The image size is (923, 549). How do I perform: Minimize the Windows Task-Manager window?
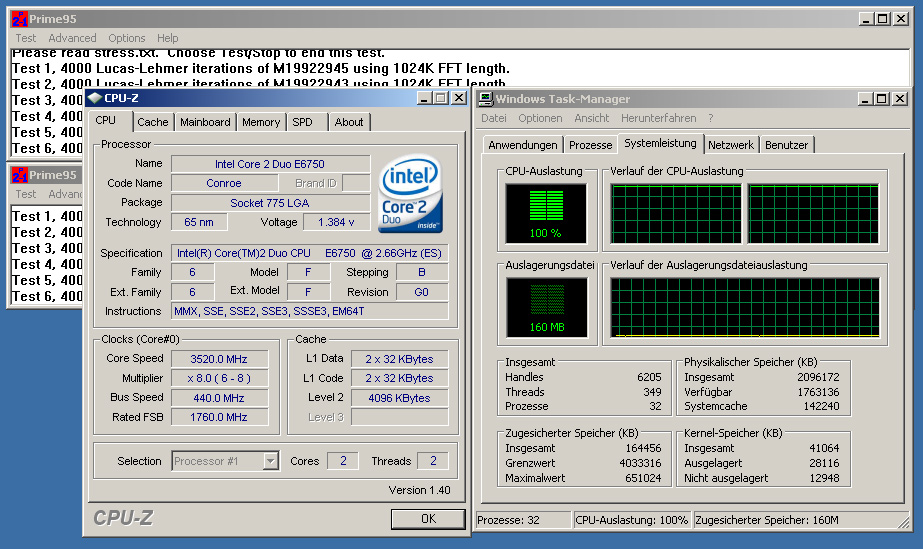point(864,99)
